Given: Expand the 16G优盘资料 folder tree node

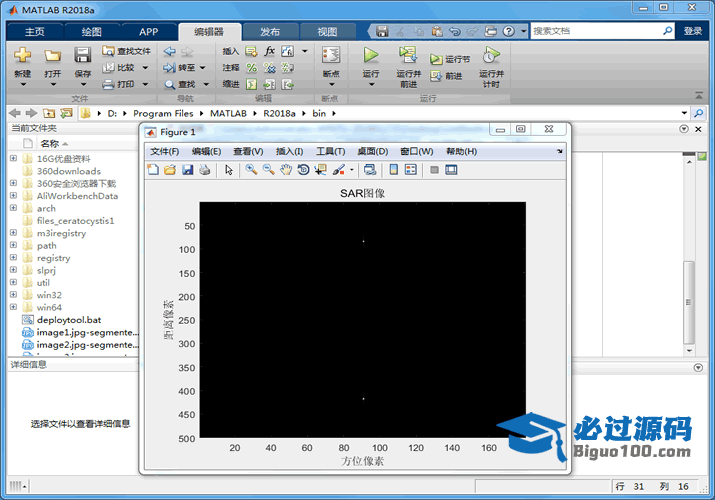Looking at the screenshot, I should pos(13,158).
